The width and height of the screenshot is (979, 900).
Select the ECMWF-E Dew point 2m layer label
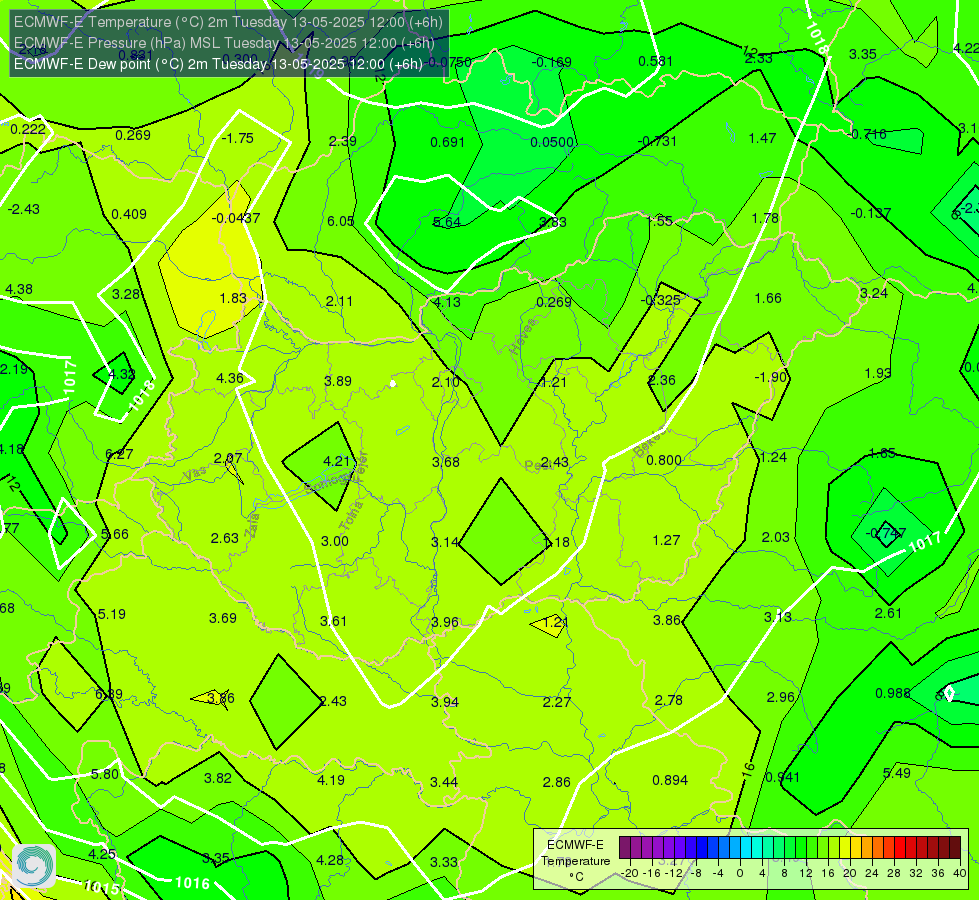click(x=218, y=64)
